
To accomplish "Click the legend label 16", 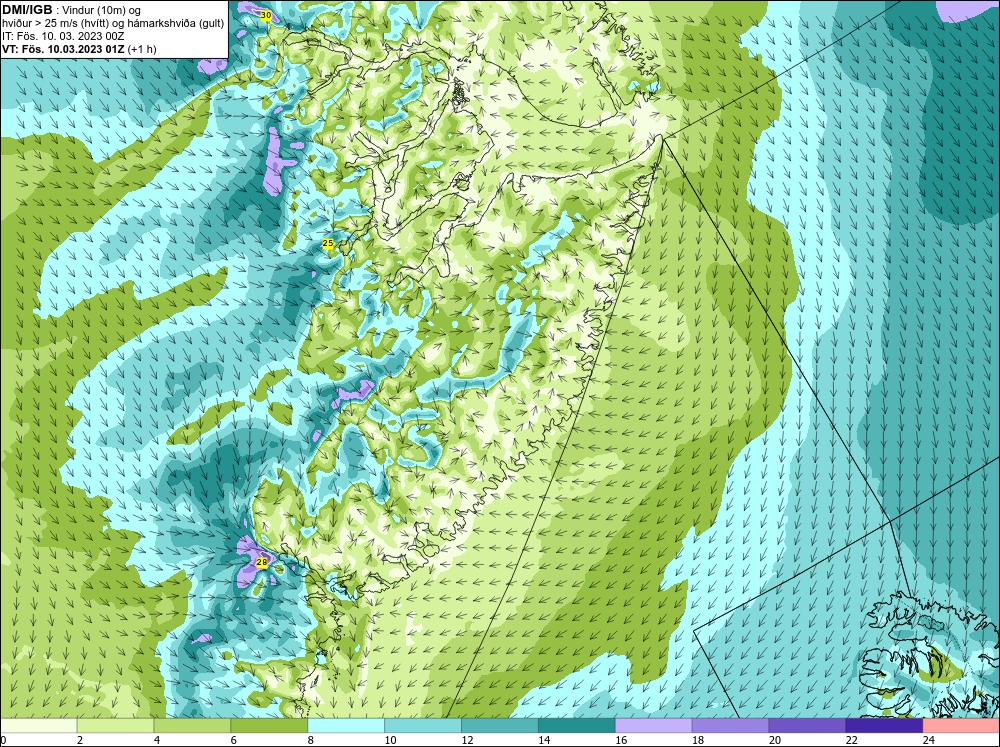I will coord(621,740).
